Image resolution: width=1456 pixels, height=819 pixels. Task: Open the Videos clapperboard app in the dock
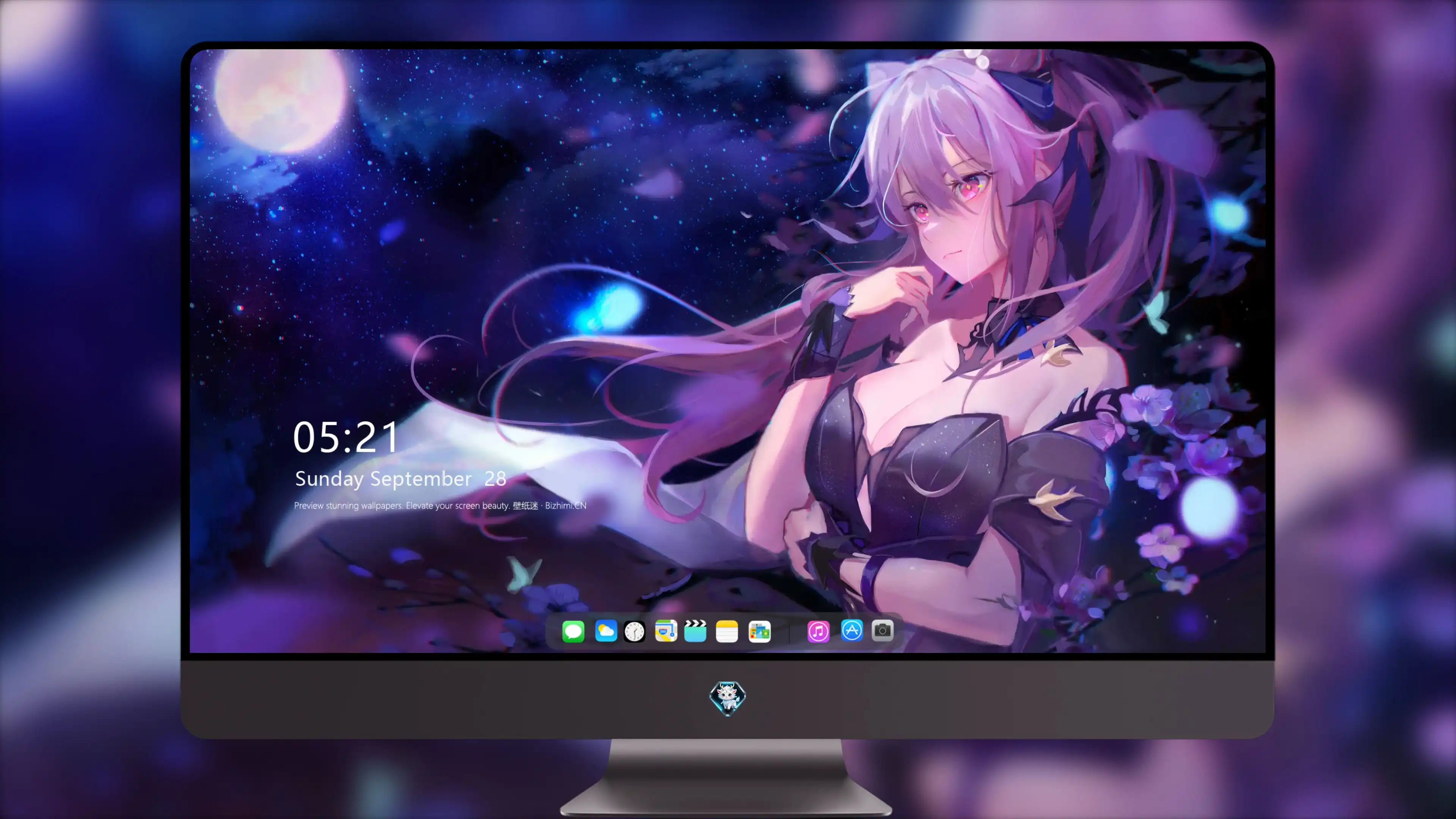[695, 631]
